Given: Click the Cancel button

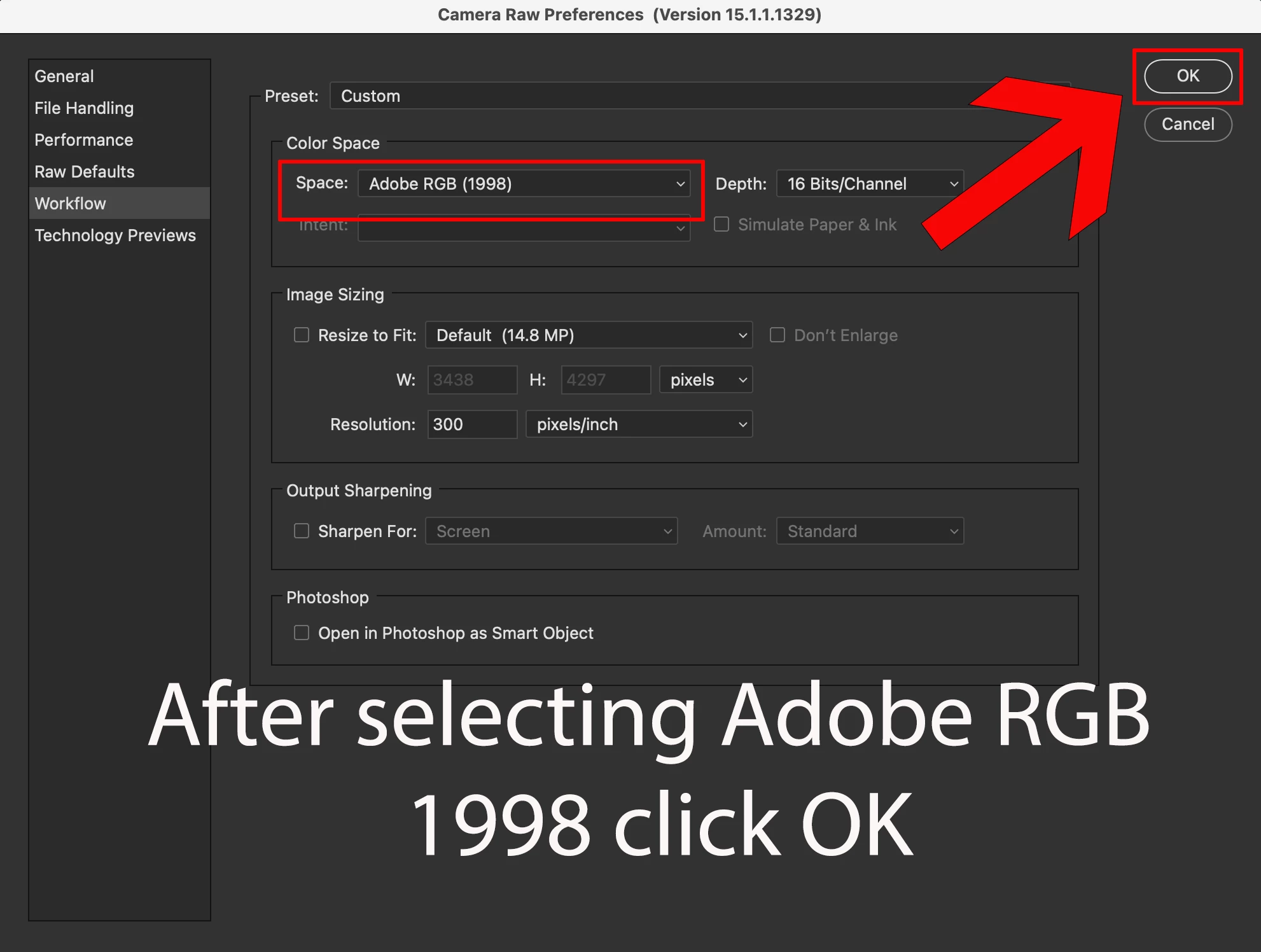Looking at the screenshot, I should click(x=1187, y=125).
